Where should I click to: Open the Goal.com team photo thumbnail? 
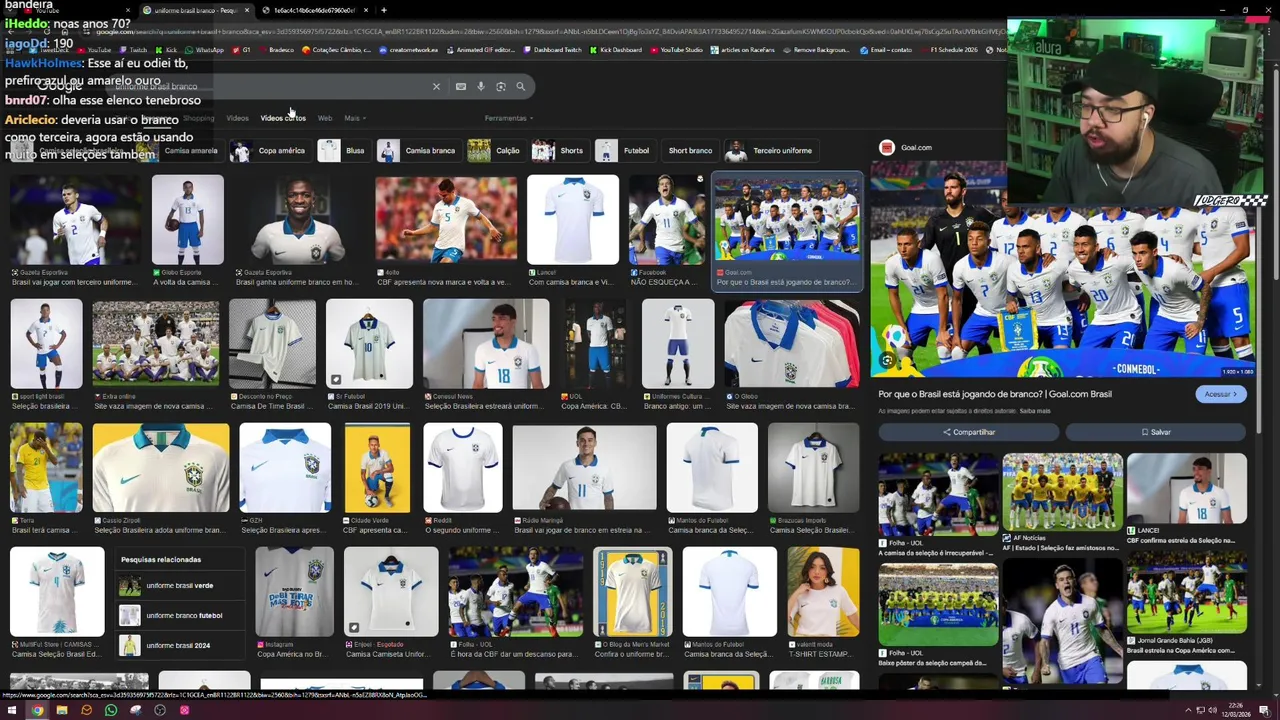click(786, 221)
